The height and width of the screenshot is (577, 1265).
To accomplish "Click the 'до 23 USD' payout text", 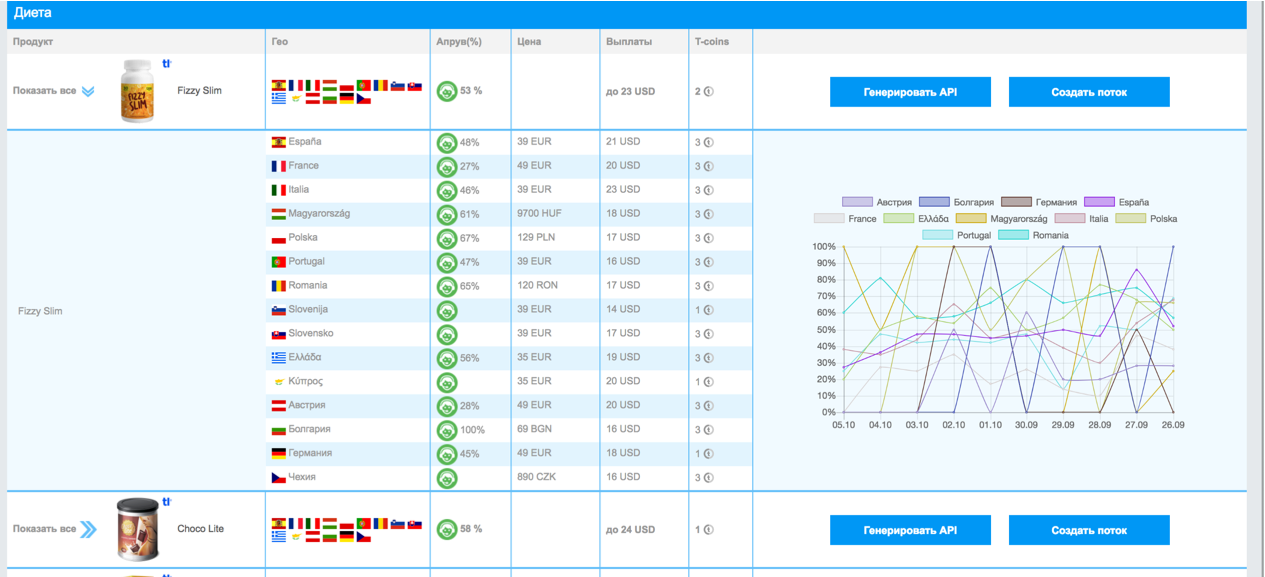I will coord(630,92).
